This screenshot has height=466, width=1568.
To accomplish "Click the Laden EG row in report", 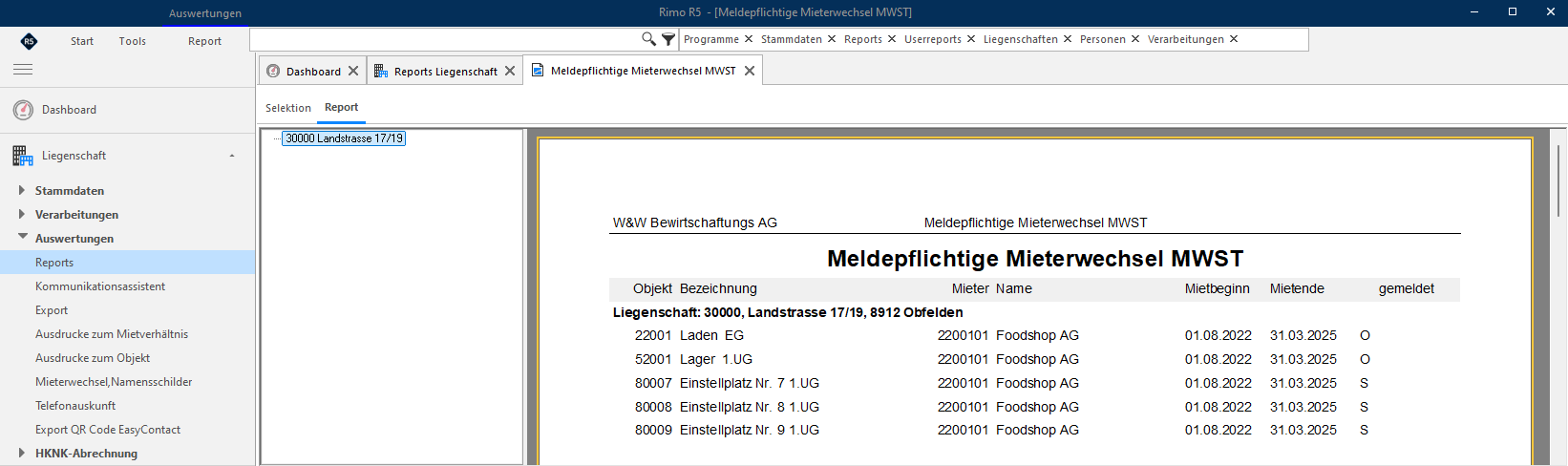I will tap(1034, 335).
